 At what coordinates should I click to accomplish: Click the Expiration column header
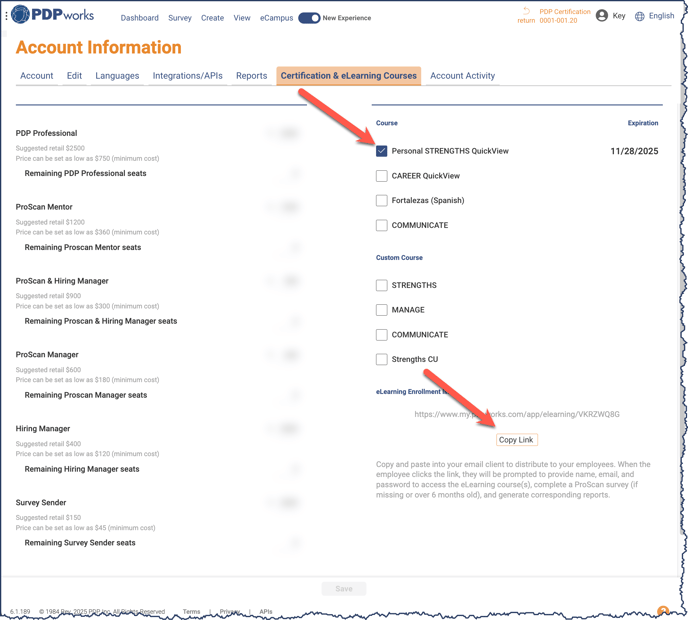(643, 123)
